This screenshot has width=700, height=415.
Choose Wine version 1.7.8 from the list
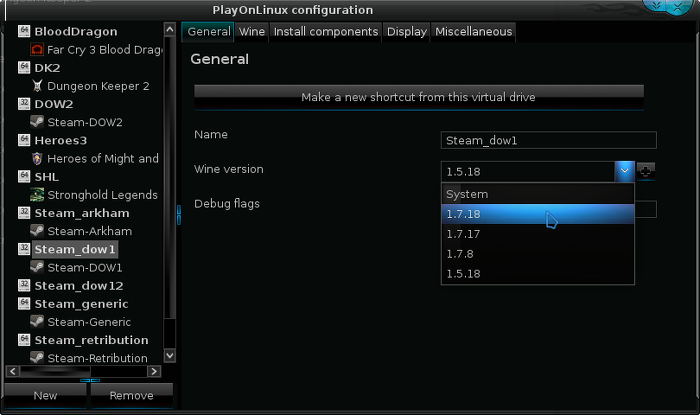click(538, 254)
